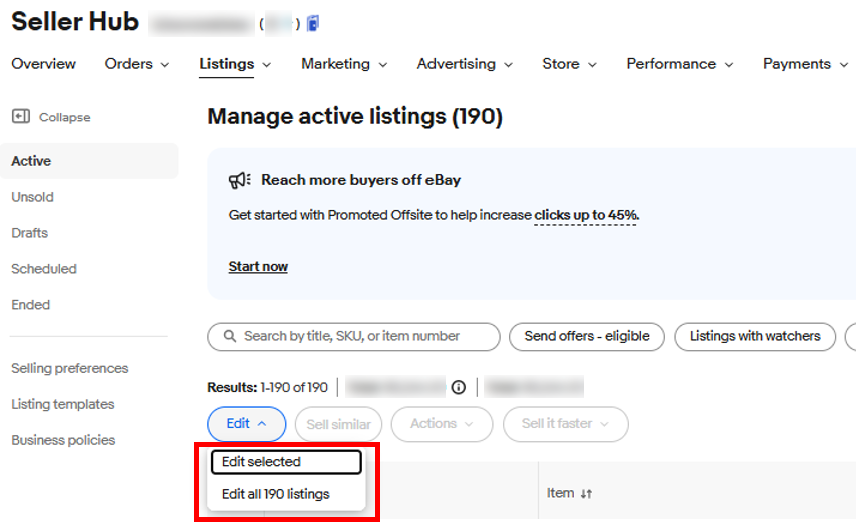Expand the Marketing menu
The image size is (856, 526).
[x=344, y=64]
